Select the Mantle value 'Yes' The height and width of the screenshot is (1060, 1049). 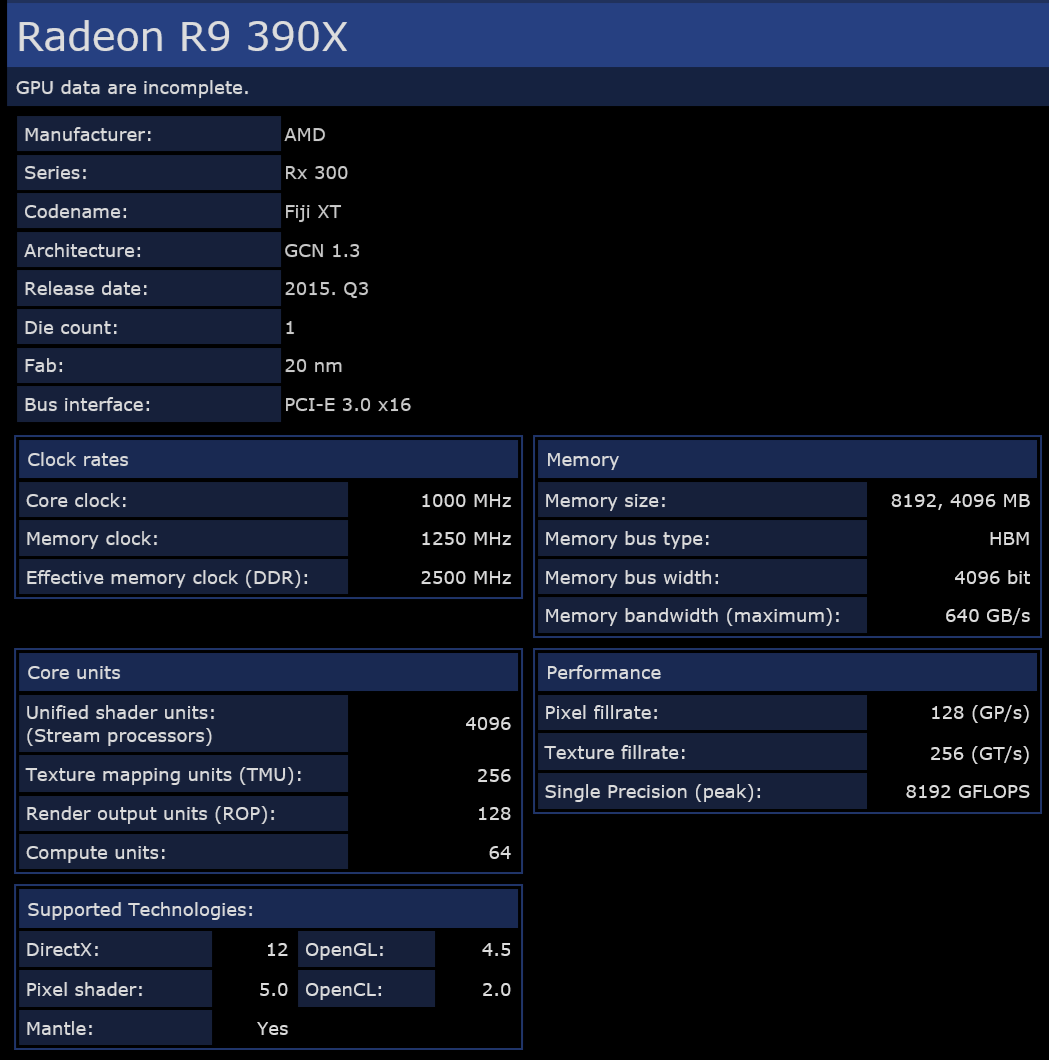[272, 1030]
